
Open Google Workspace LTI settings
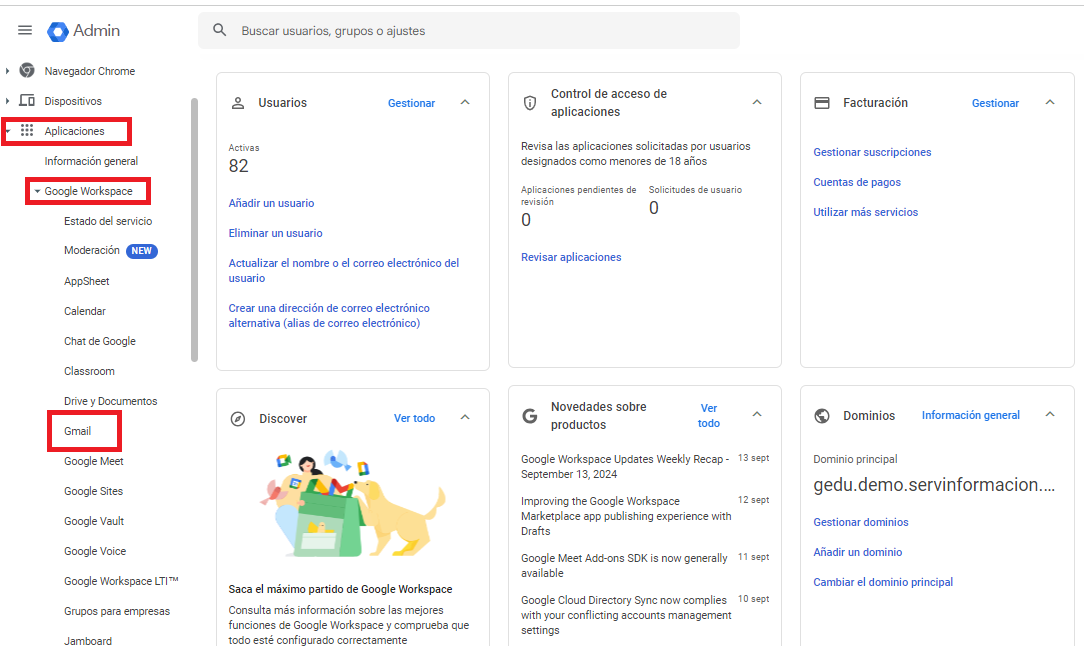121,581
